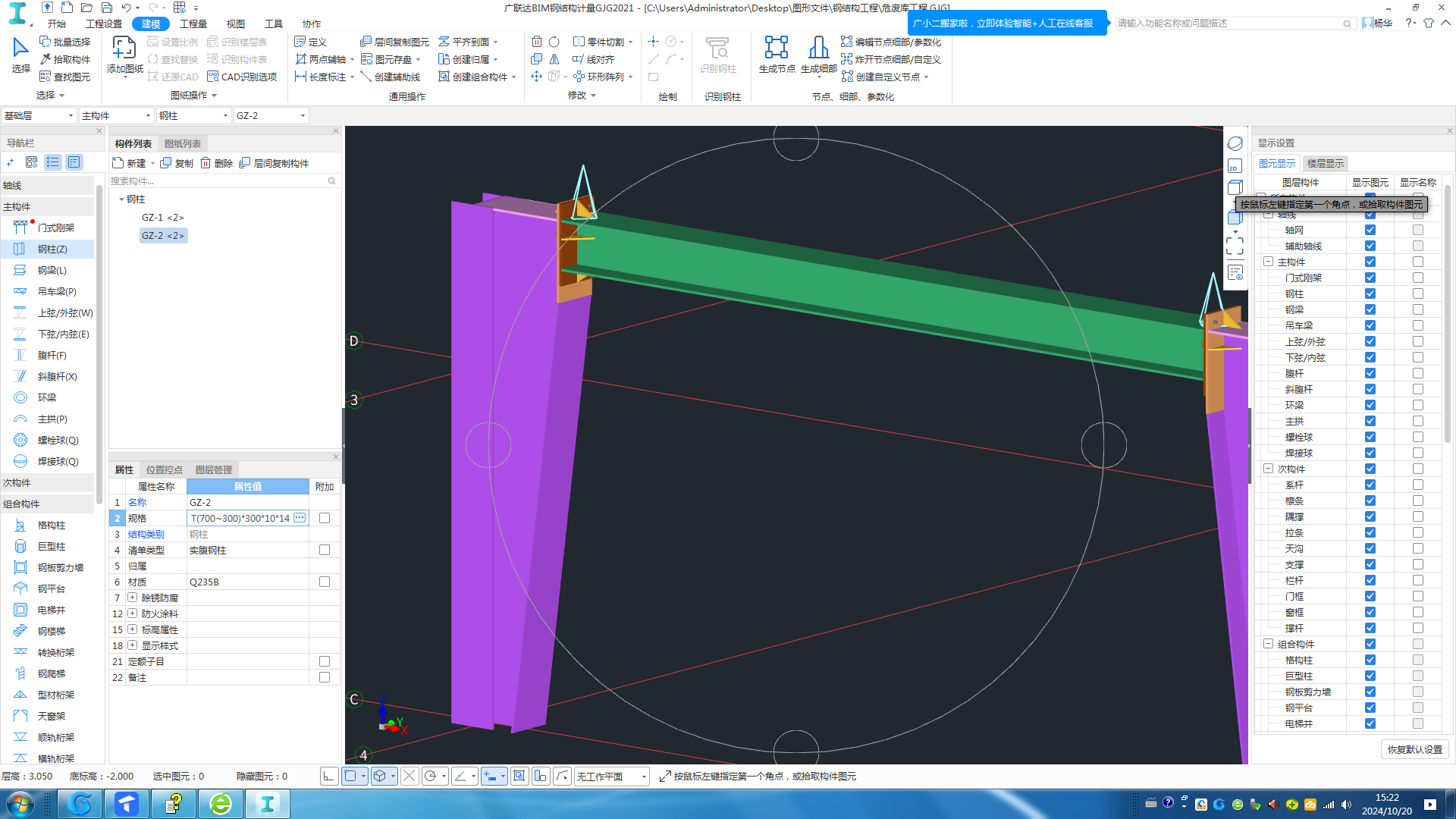Expand the 标高属性 property row

[132, 629]
